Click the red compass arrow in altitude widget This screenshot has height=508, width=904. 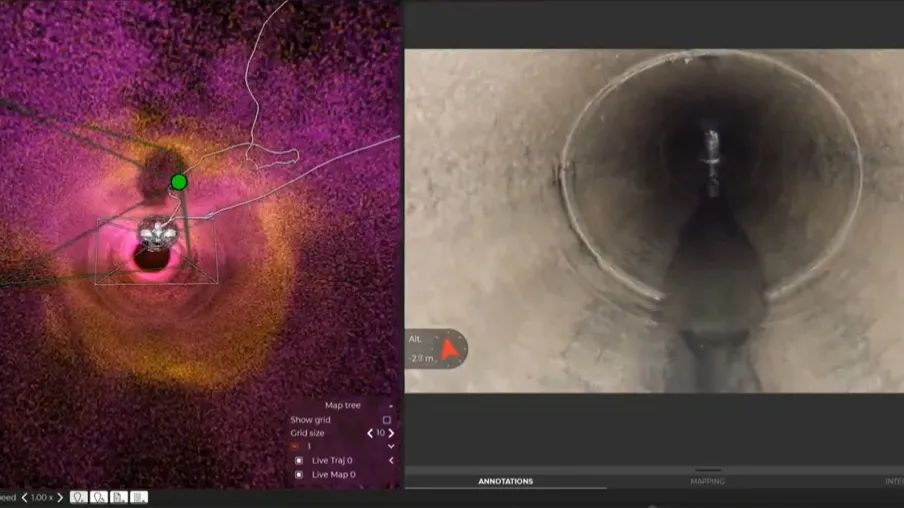[x=451, y=350]
